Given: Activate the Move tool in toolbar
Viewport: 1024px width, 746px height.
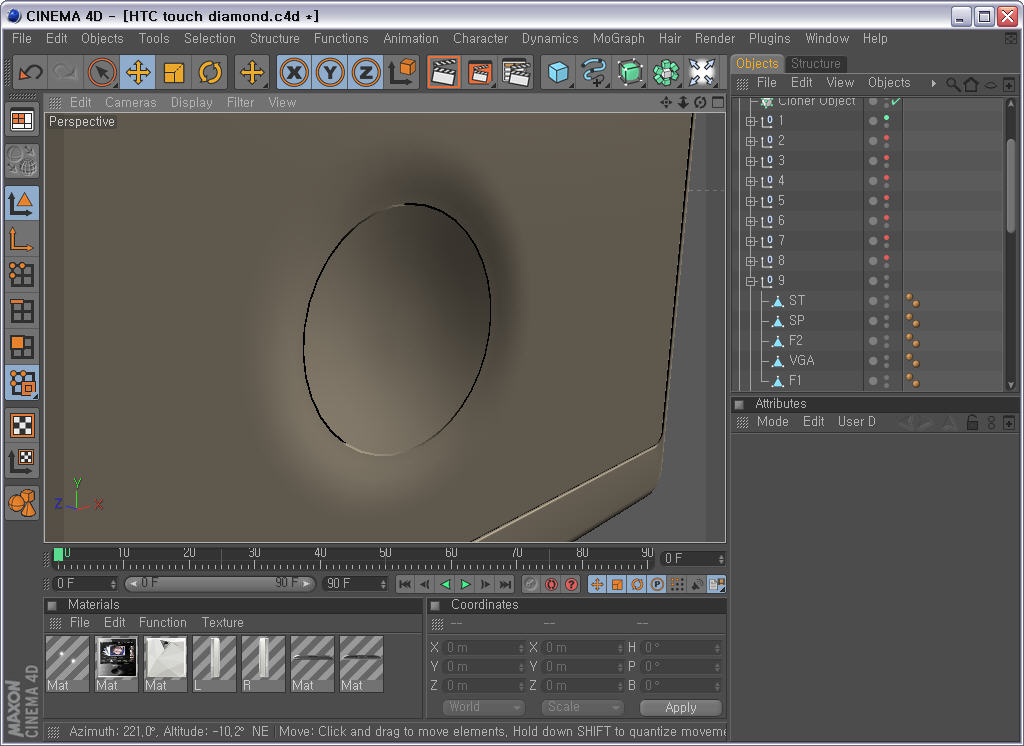Looking at the screenshot, I should 138,72.
